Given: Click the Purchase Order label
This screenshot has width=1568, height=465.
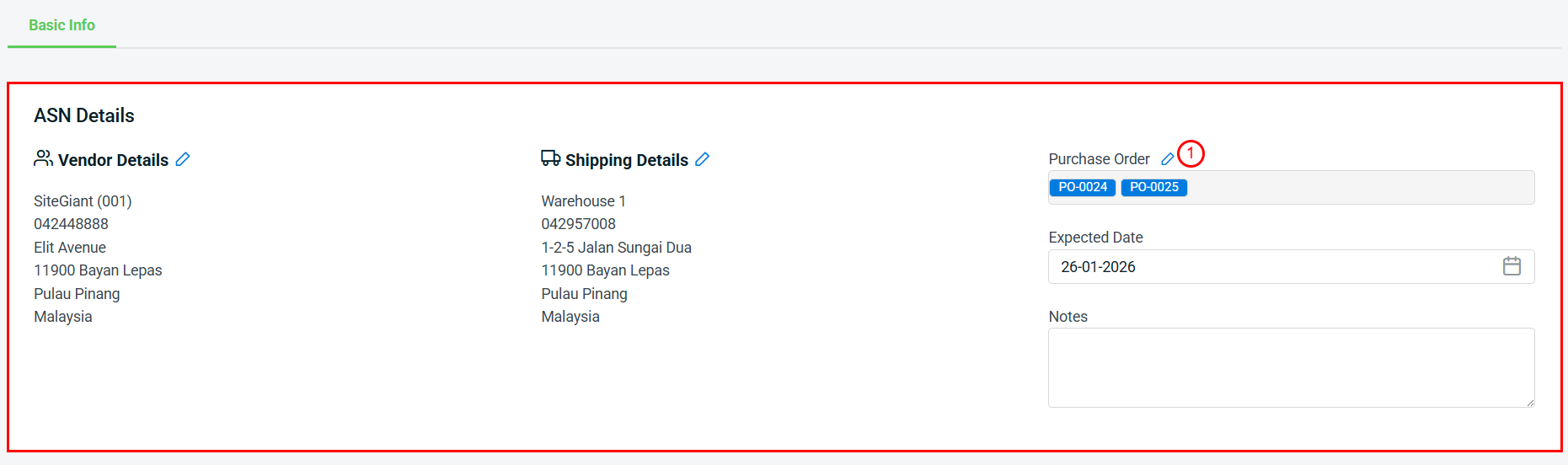Looking at the screenshot, I should pos(1099,159).
